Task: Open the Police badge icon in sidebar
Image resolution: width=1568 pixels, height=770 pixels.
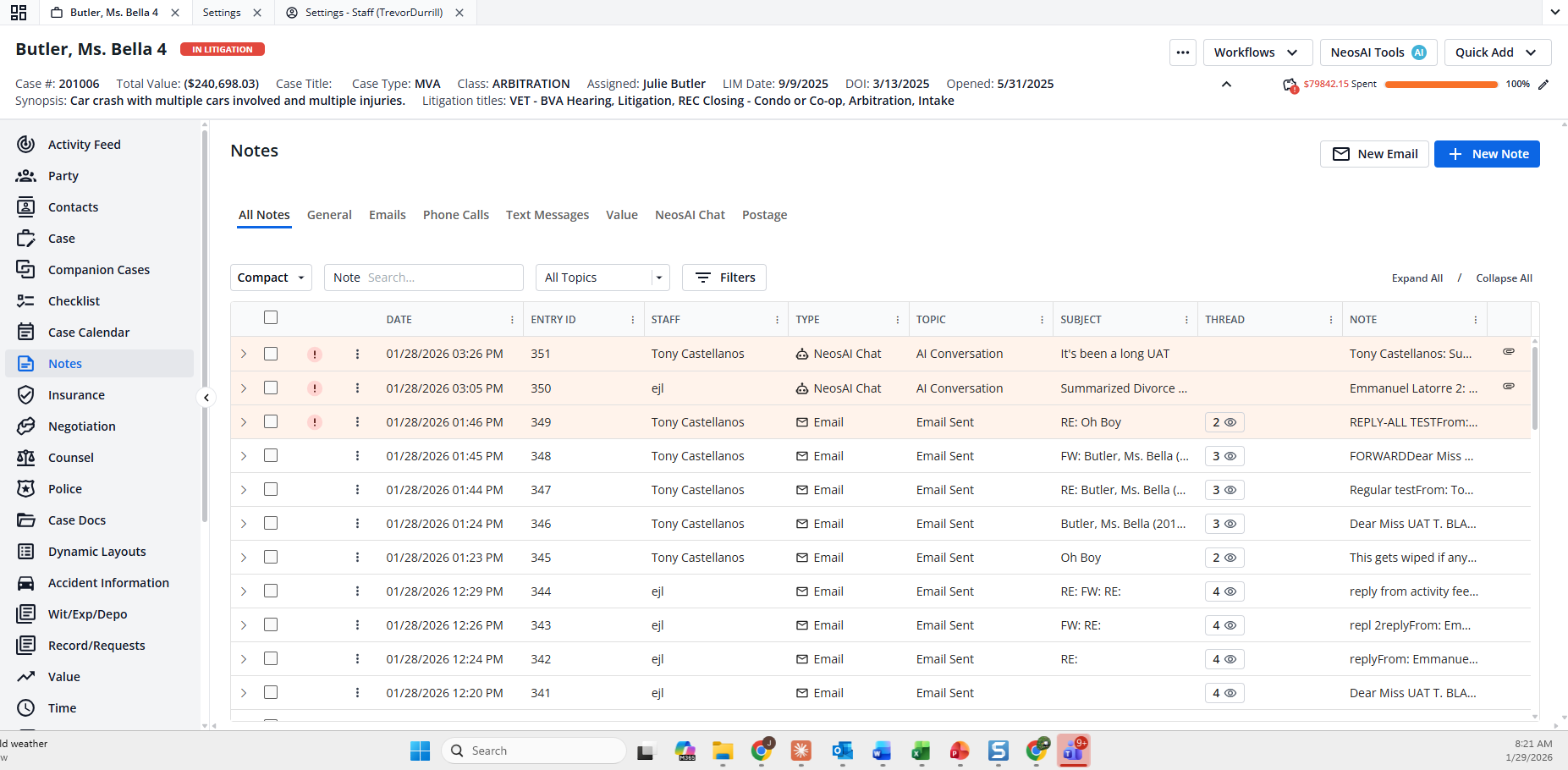Action: coord(26,489)
